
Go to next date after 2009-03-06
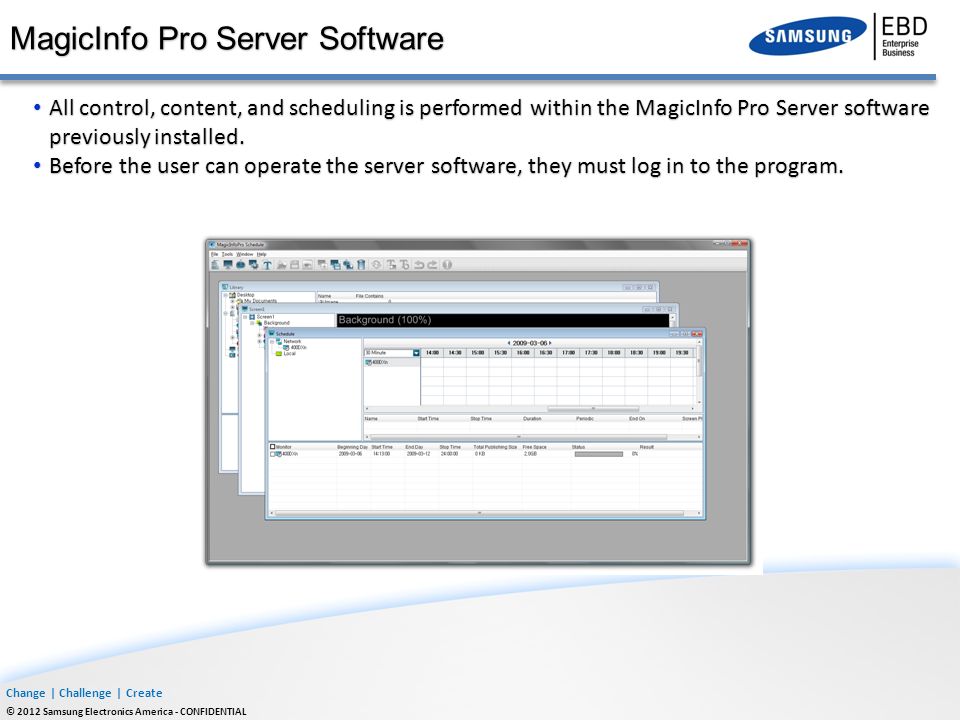(x=550, y=343)
